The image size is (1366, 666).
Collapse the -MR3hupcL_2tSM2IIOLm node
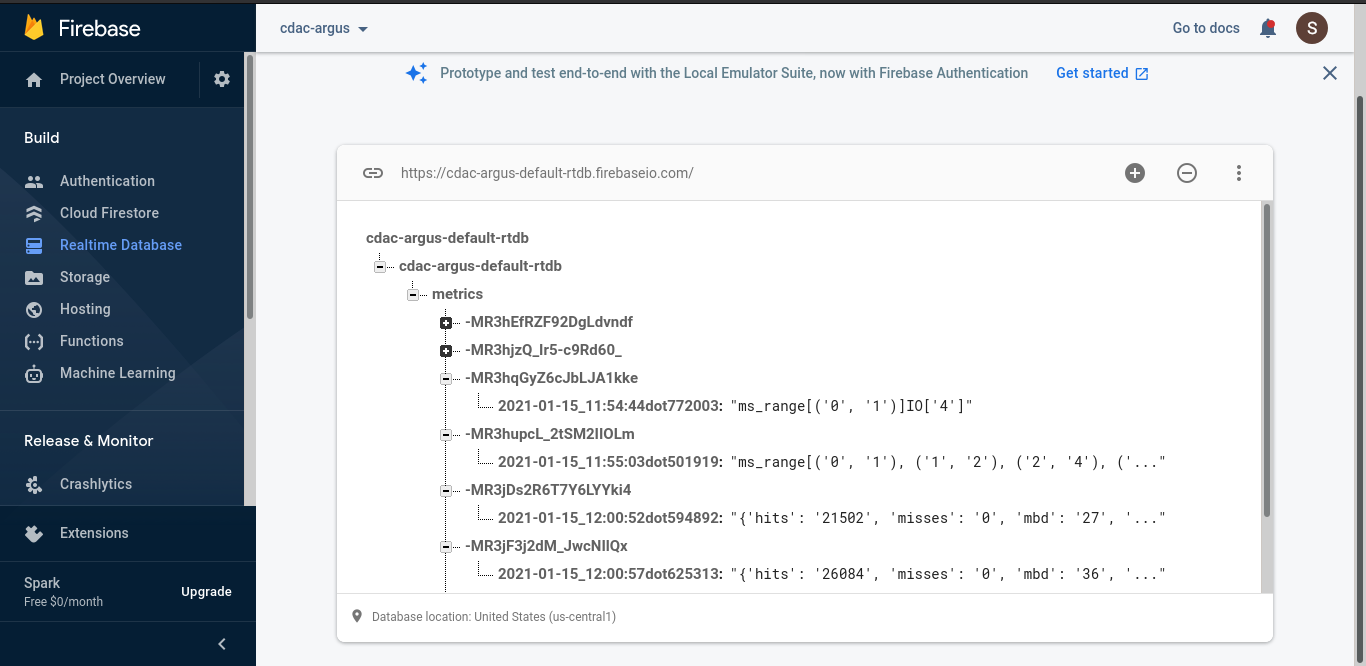coord(446,435)
